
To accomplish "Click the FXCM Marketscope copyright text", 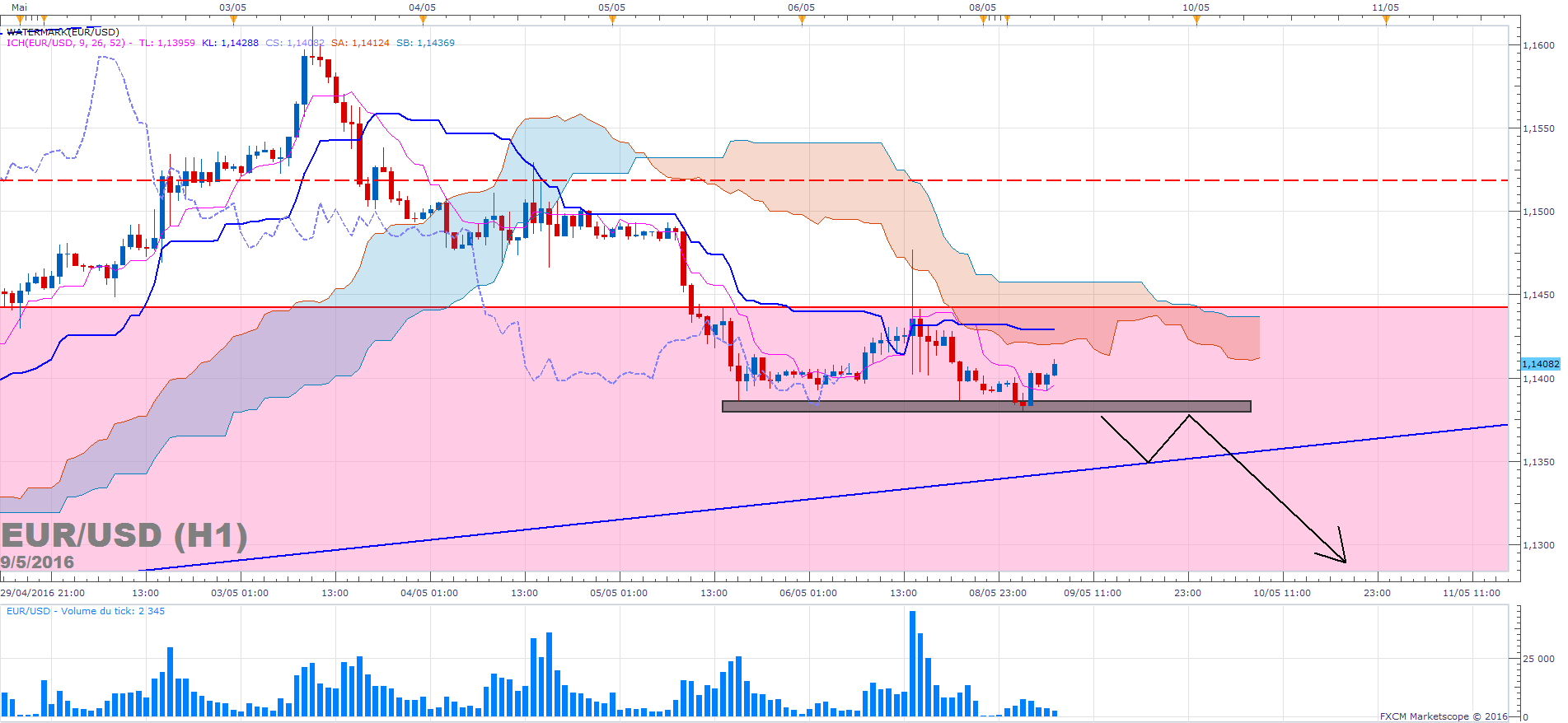I will click(x=1443, y=716).
